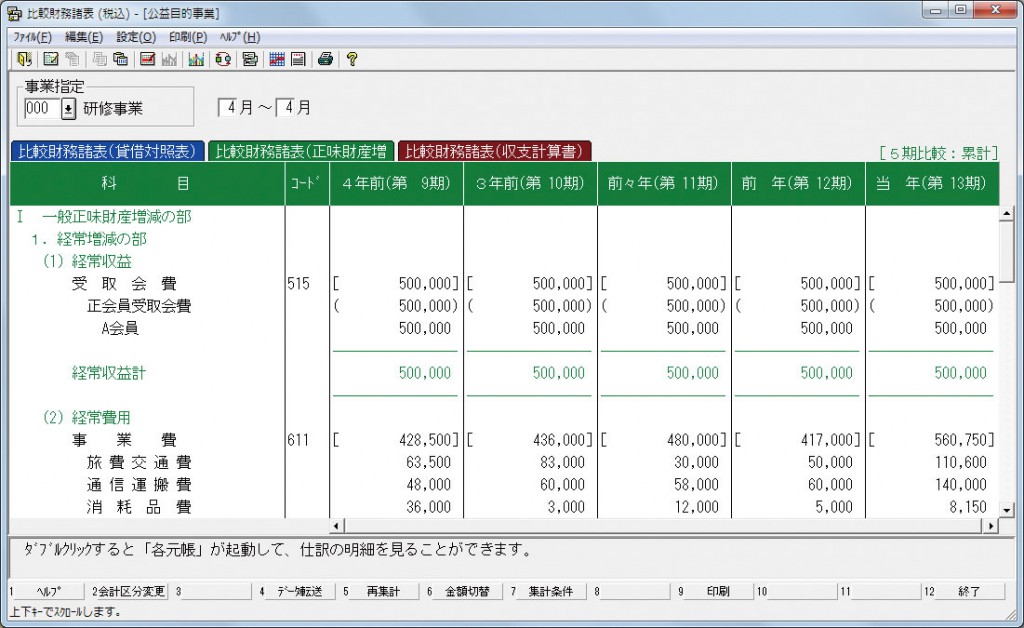The image size is (1024, 628).
Task: Click the circular data transfer arrows icon
Action: 224,59
